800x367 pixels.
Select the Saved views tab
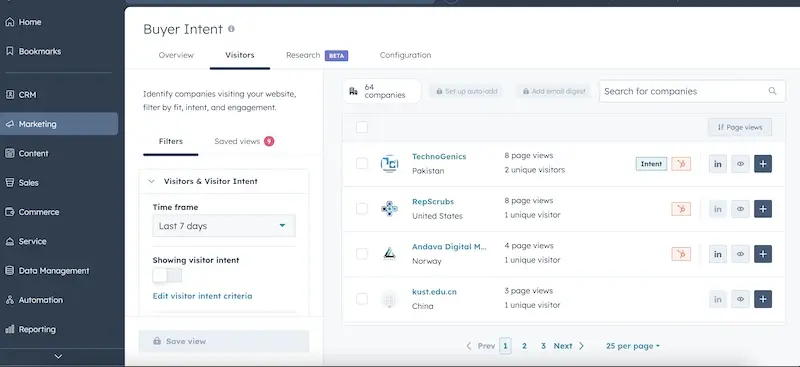coord(244,141)
